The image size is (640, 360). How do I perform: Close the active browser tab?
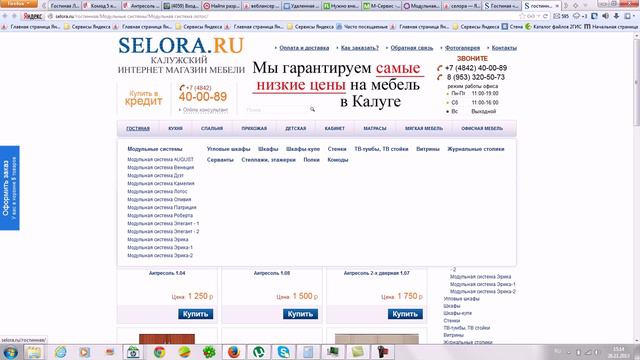tap(557, 6)
